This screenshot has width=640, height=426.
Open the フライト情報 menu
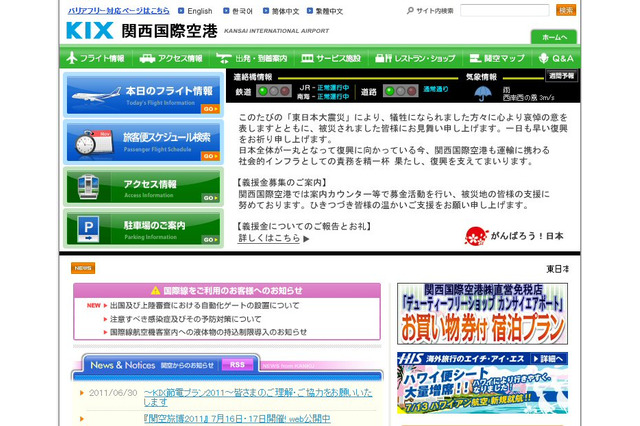coord(96,58)
